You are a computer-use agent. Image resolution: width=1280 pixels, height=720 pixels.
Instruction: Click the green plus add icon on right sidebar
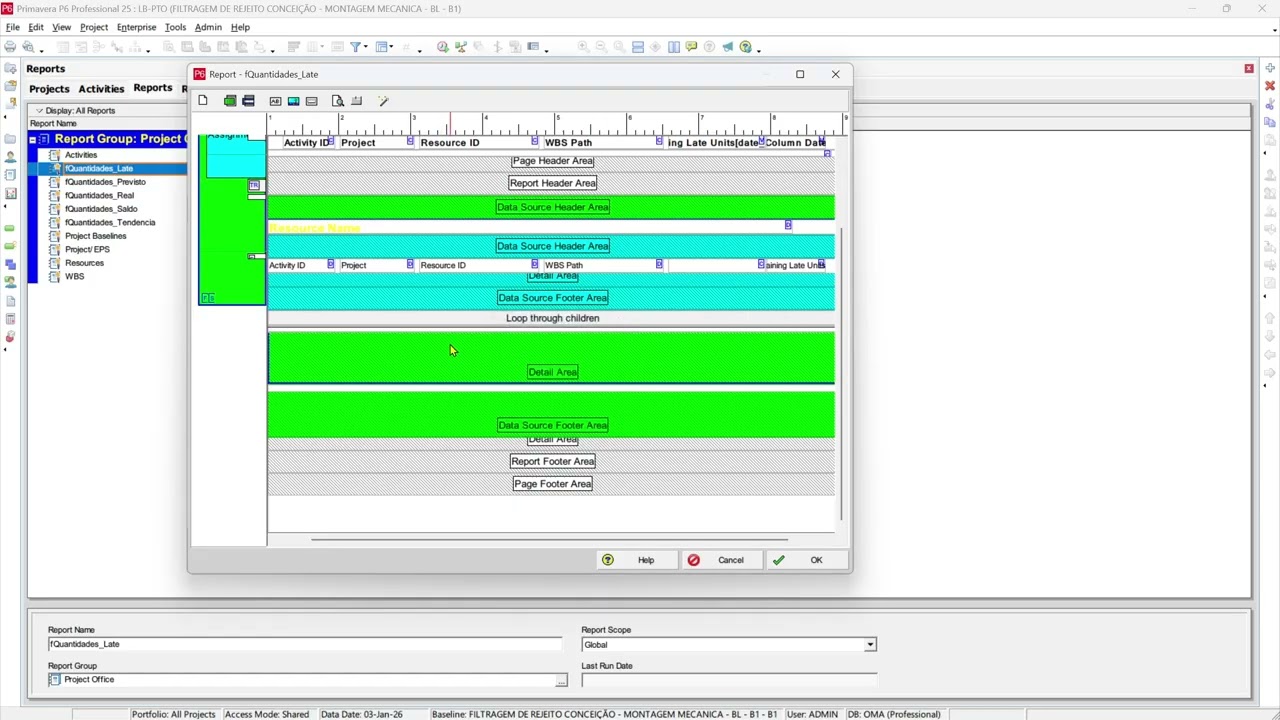(1270, 68)
